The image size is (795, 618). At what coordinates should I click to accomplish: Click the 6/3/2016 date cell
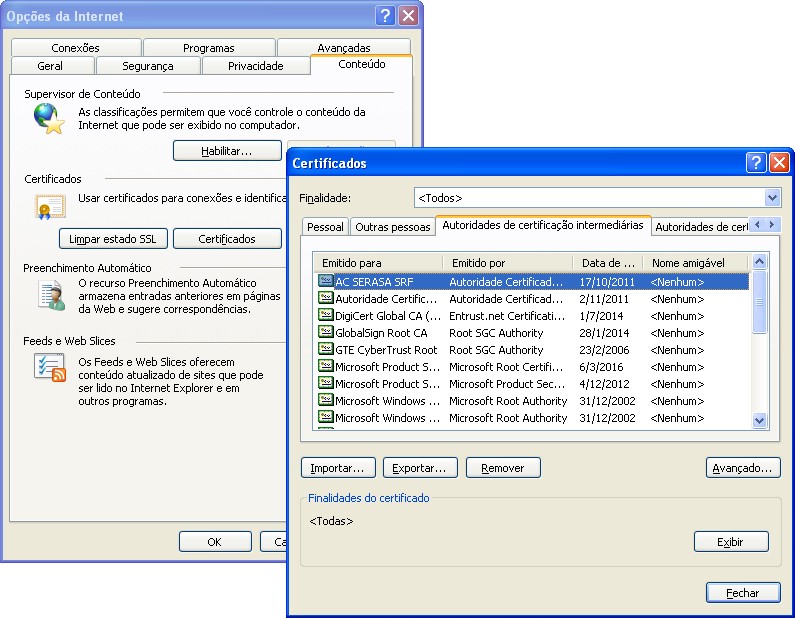[601, 367]
